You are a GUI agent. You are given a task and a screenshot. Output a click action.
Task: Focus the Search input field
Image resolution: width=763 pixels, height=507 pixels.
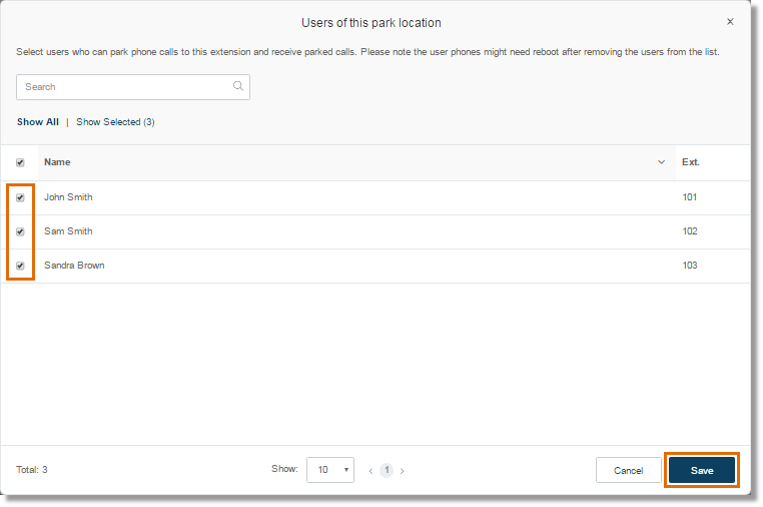tap(133, 87)
